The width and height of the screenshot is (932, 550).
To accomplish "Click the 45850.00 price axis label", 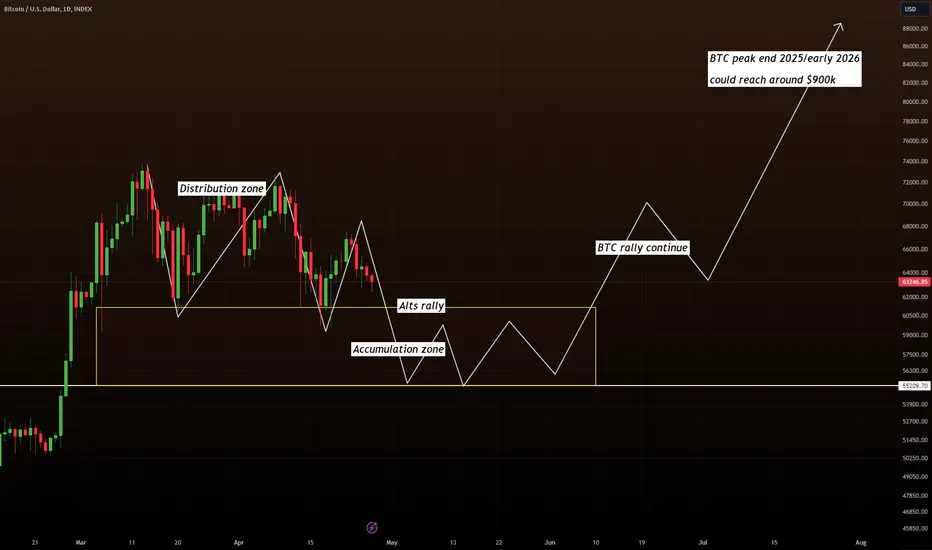I will pyautogui.click(x=915, y=528).
